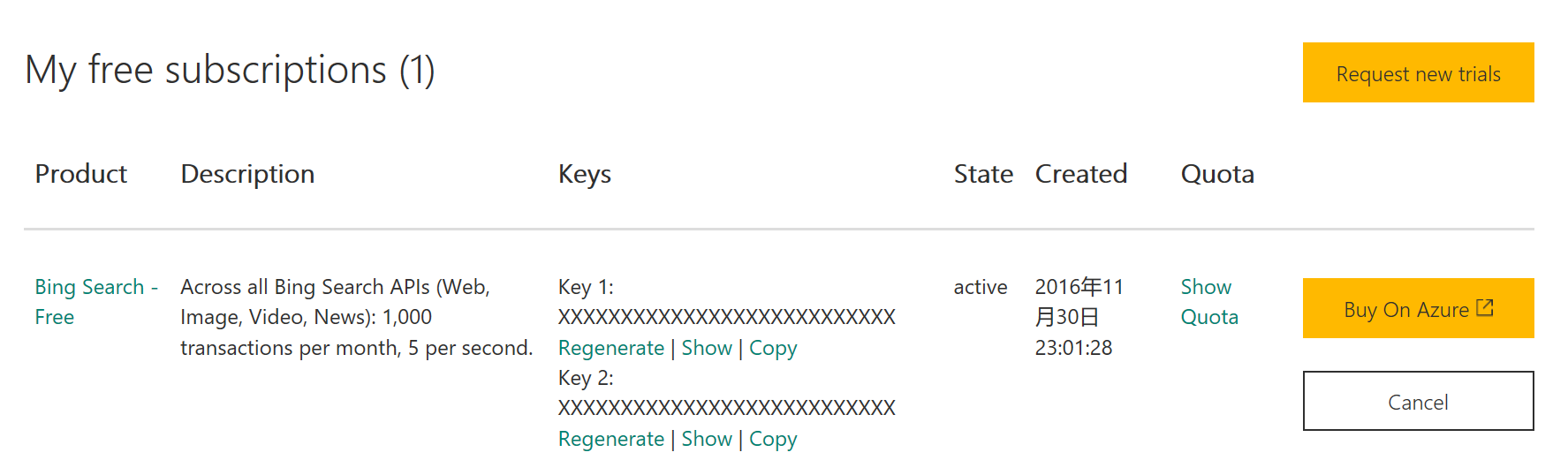Screen dimensions: 1568x475
Task: Cancel the Bing Search subscription
Action: pos(1418,401)
